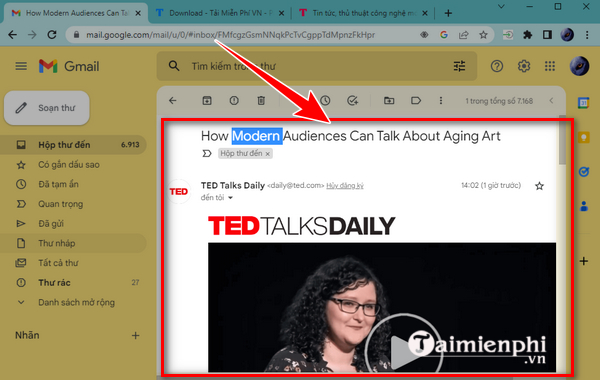Archive this email
Screen dimensions: 600x380
tap(207, 101)
